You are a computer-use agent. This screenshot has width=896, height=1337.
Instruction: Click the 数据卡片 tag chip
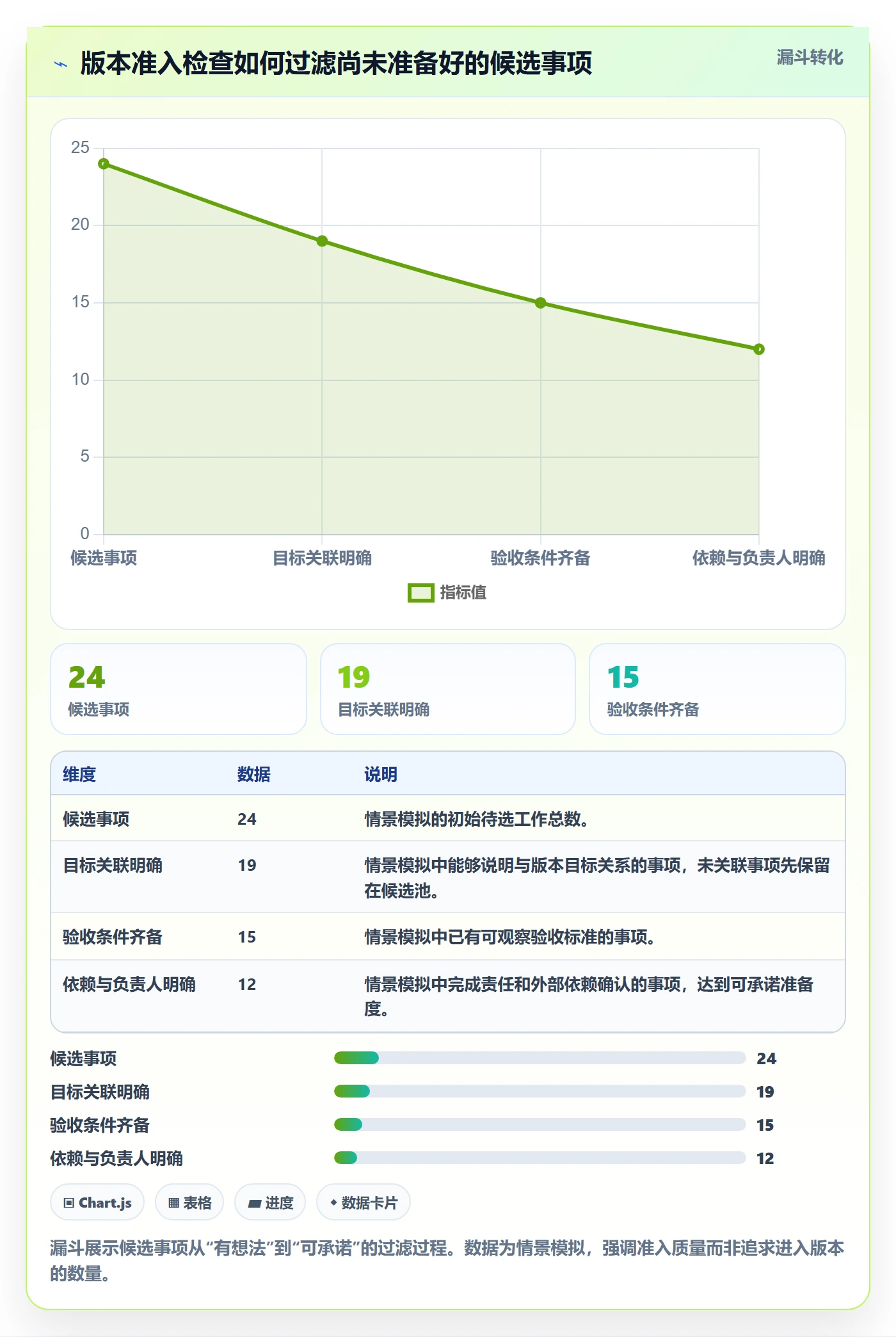click(364, 1203)
